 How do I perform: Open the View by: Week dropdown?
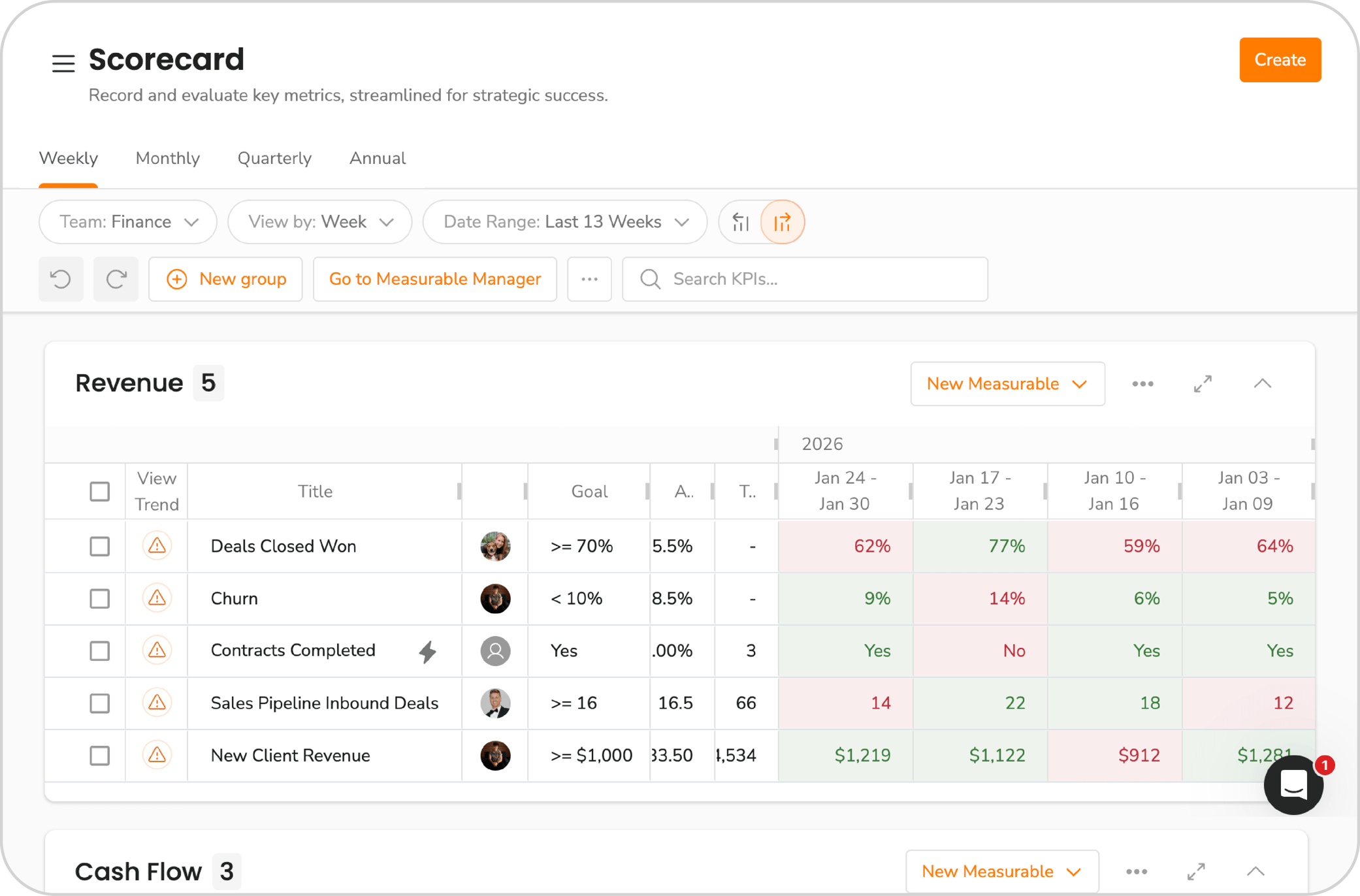[320, 222]
